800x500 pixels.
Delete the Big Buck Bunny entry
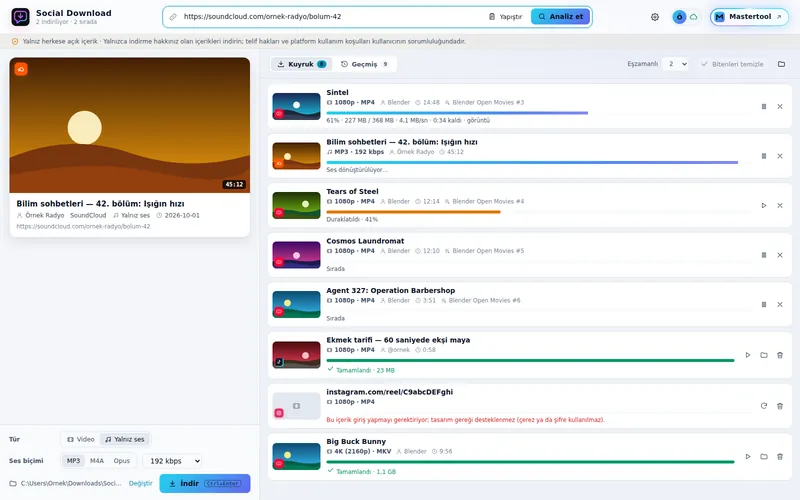(780, 457)
